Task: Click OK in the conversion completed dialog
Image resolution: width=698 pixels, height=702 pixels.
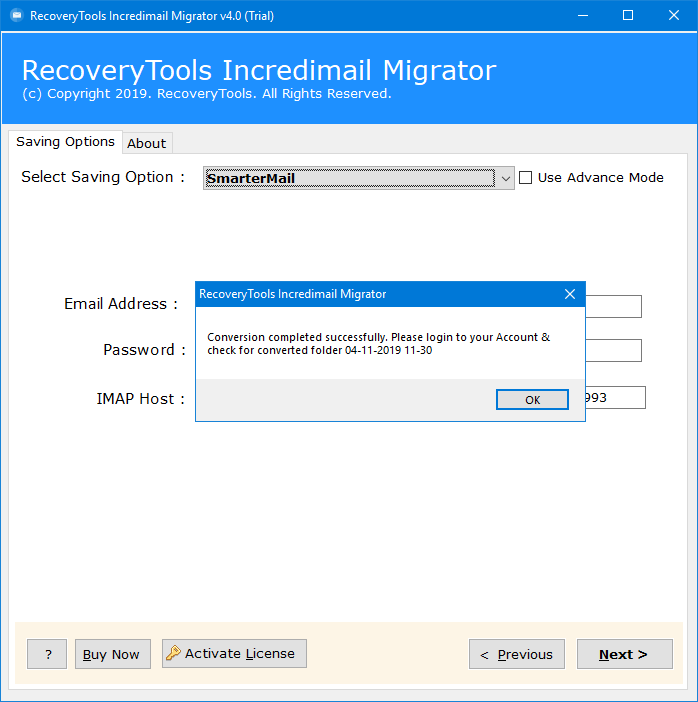Action: tap(532, 399)
